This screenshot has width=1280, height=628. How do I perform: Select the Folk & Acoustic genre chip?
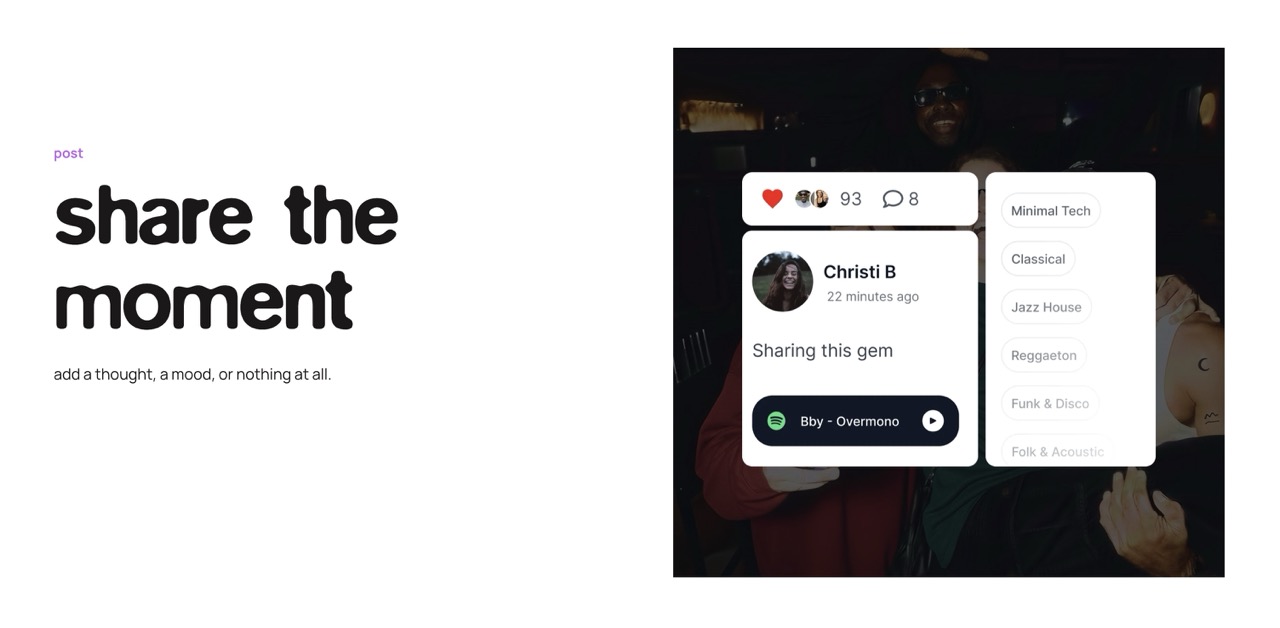(x=1057, y=451)
